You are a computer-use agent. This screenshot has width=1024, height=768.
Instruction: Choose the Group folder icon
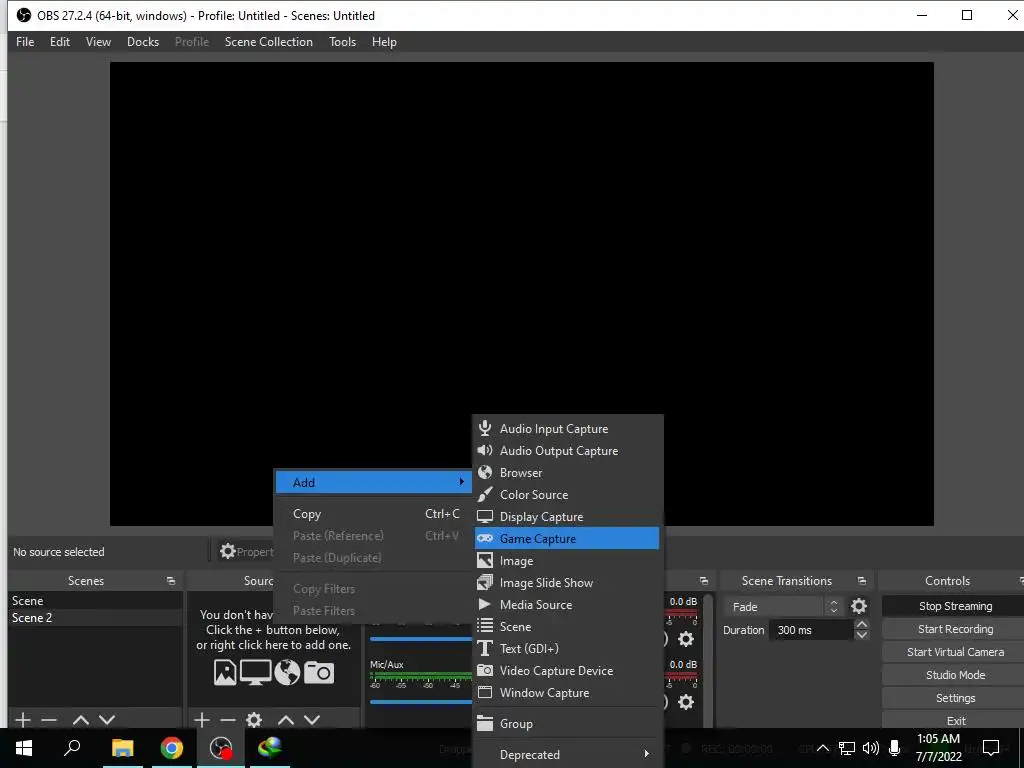[485, 723]
